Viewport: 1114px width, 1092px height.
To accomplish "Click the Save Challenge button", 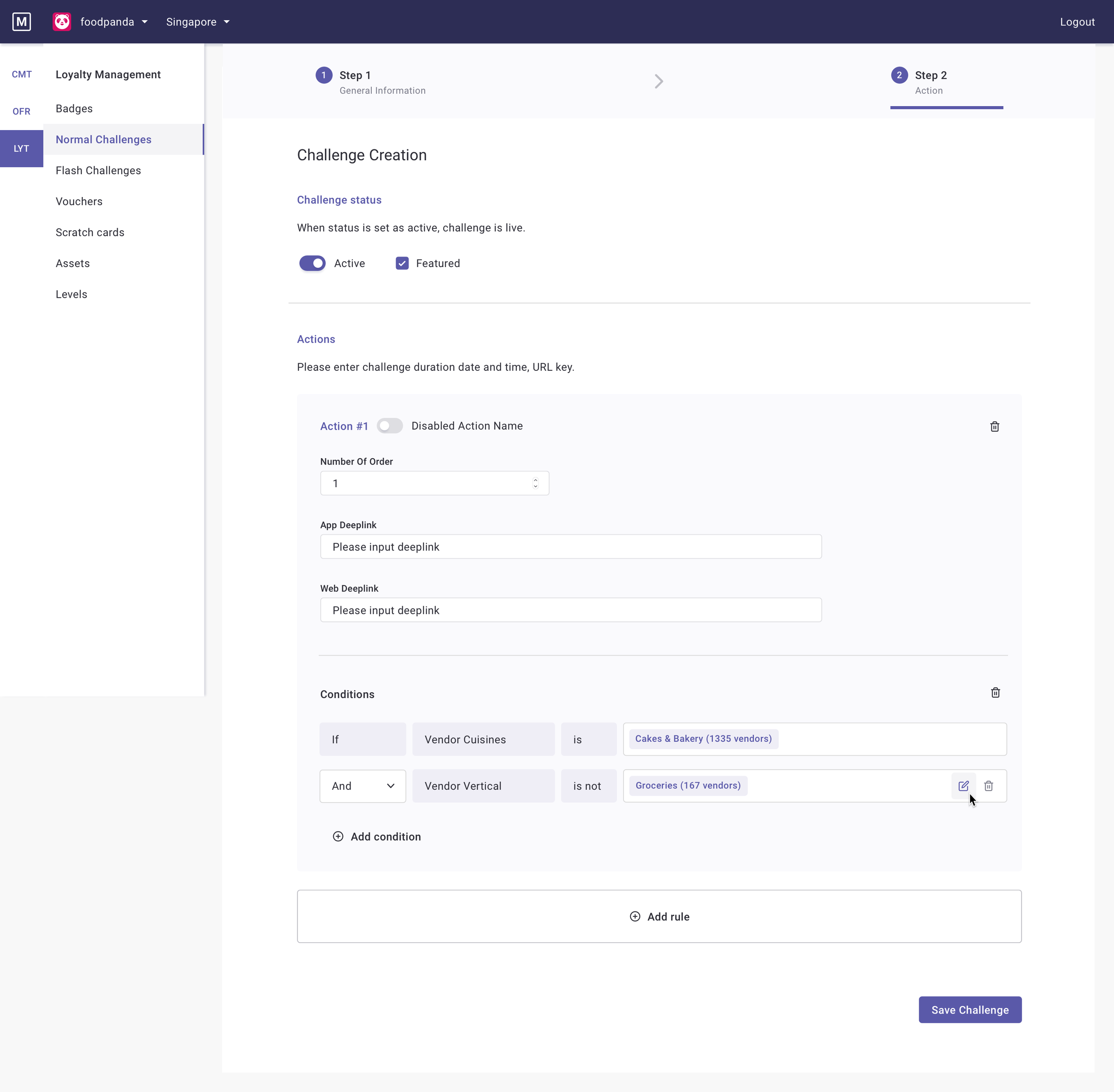I will (x=970, y=1010).
